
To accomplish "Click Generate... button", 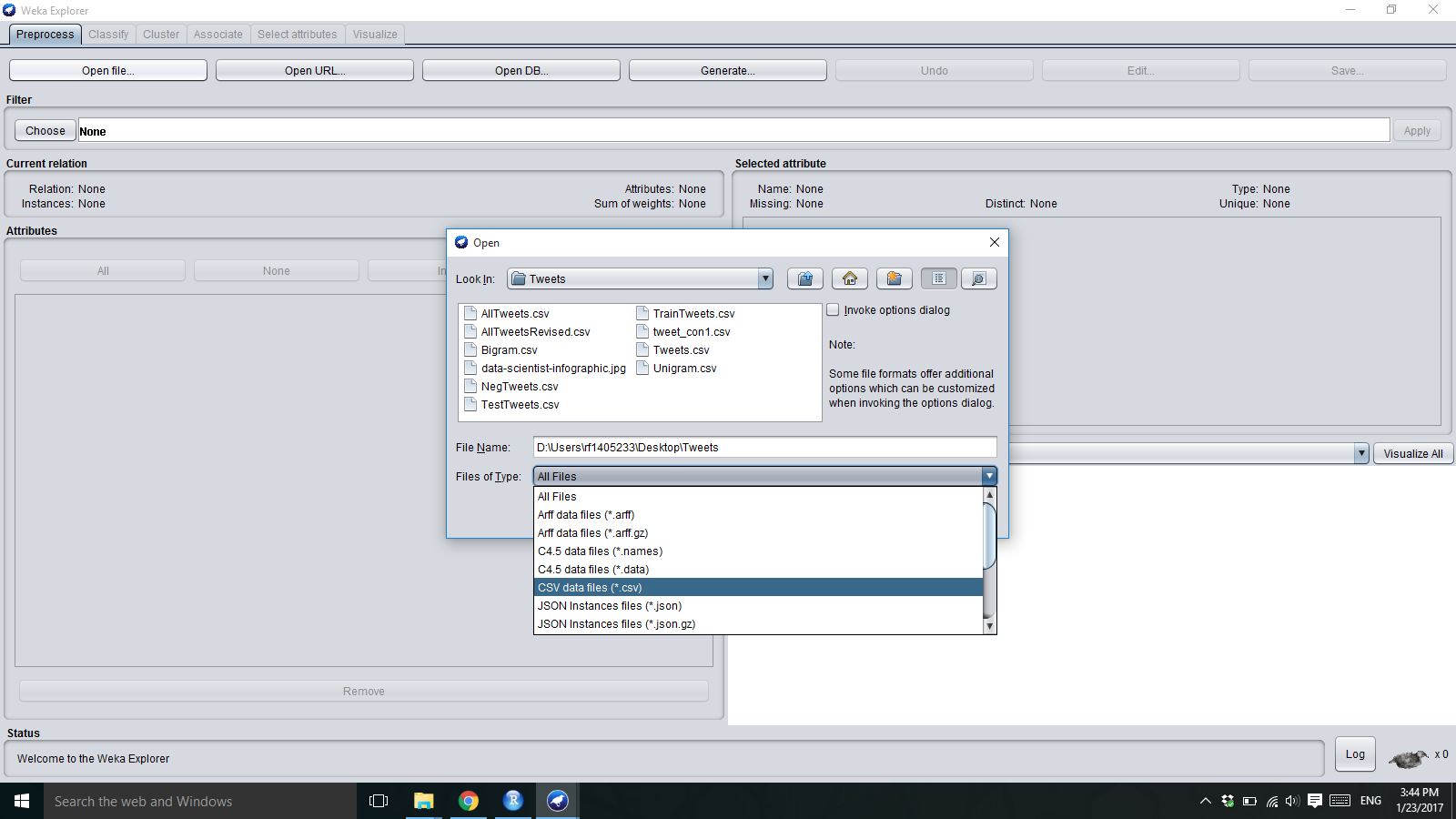I will [728, 70].
